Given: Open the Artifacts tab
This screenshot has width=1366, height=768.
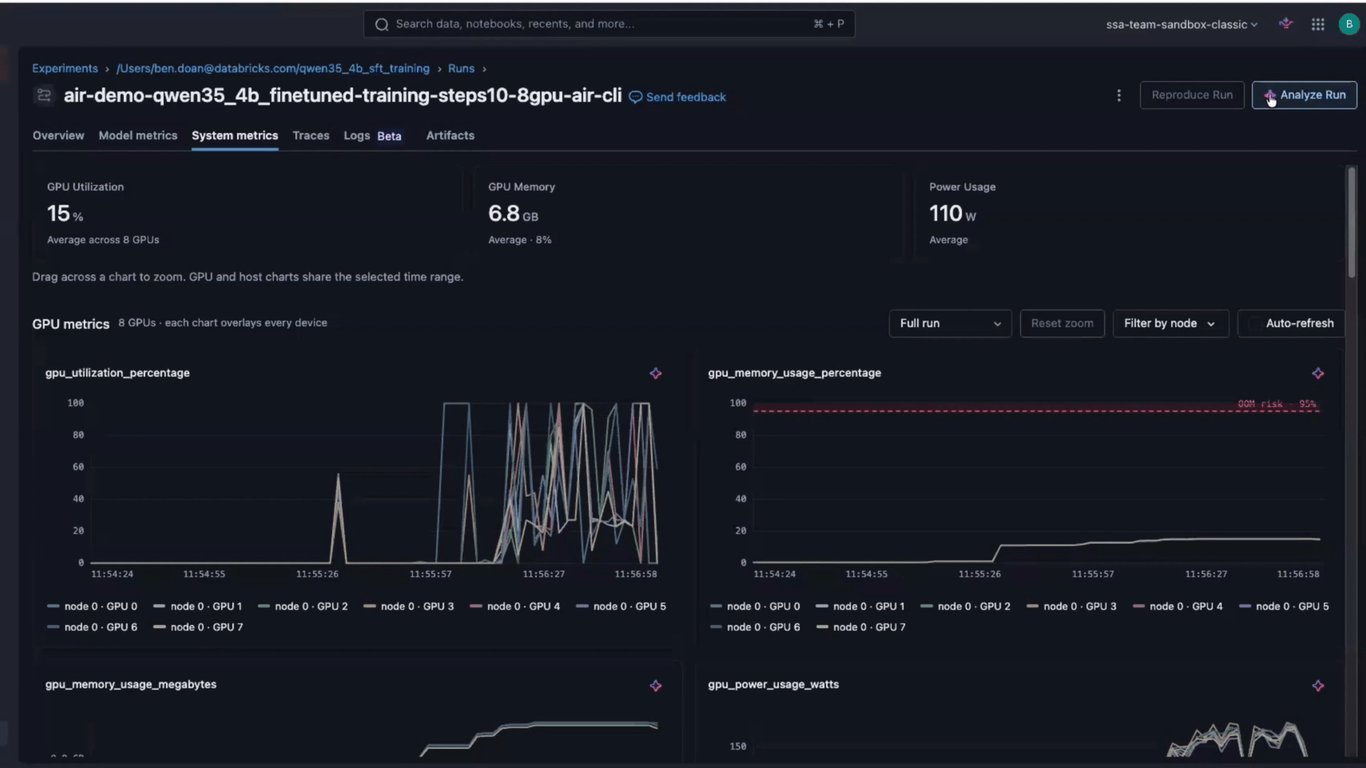Looking at the screenshot, I should click(x=450, y=135).
